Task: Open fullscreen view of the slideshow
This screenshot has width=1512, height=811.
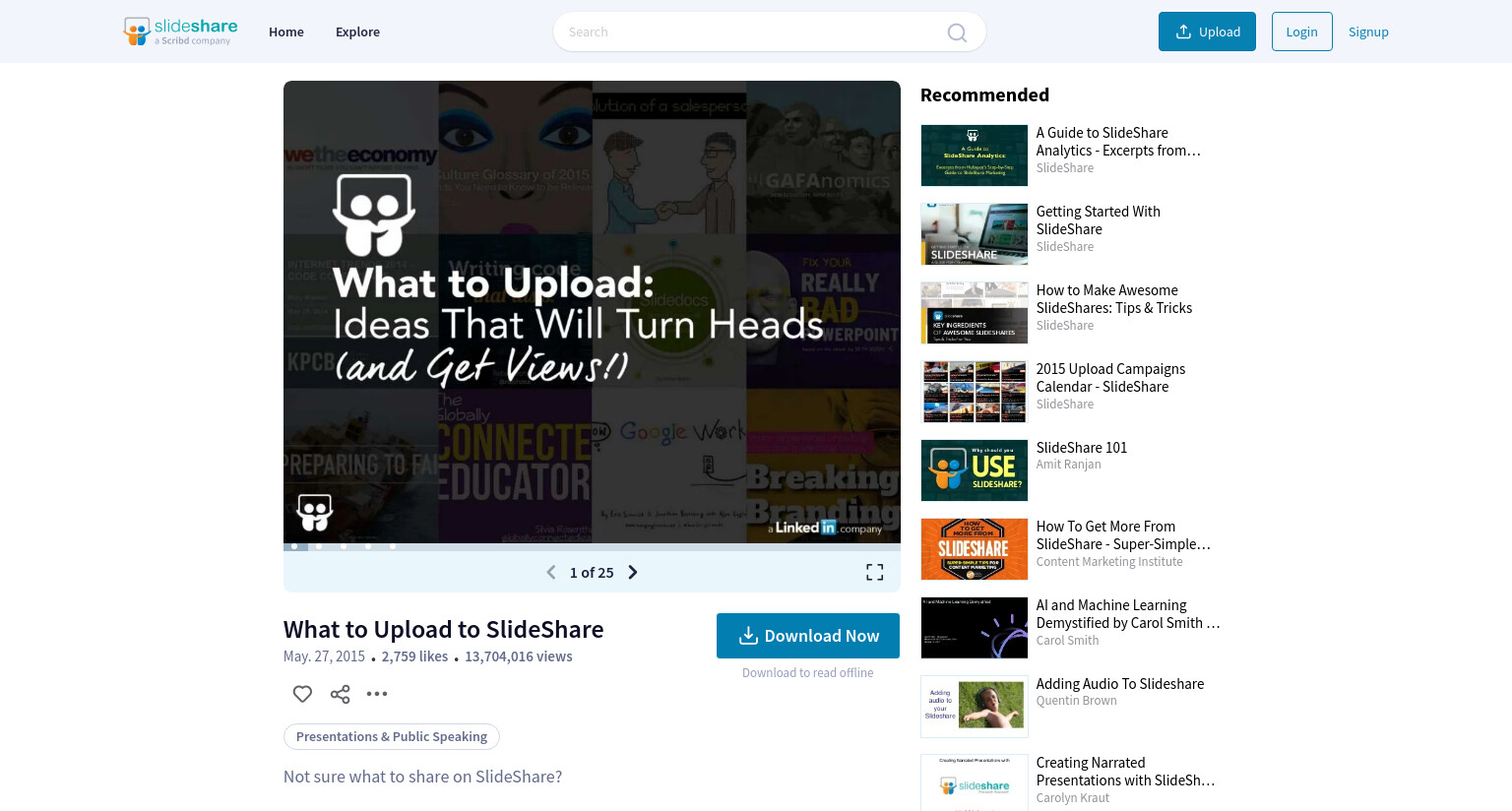Action: [874, 572]
